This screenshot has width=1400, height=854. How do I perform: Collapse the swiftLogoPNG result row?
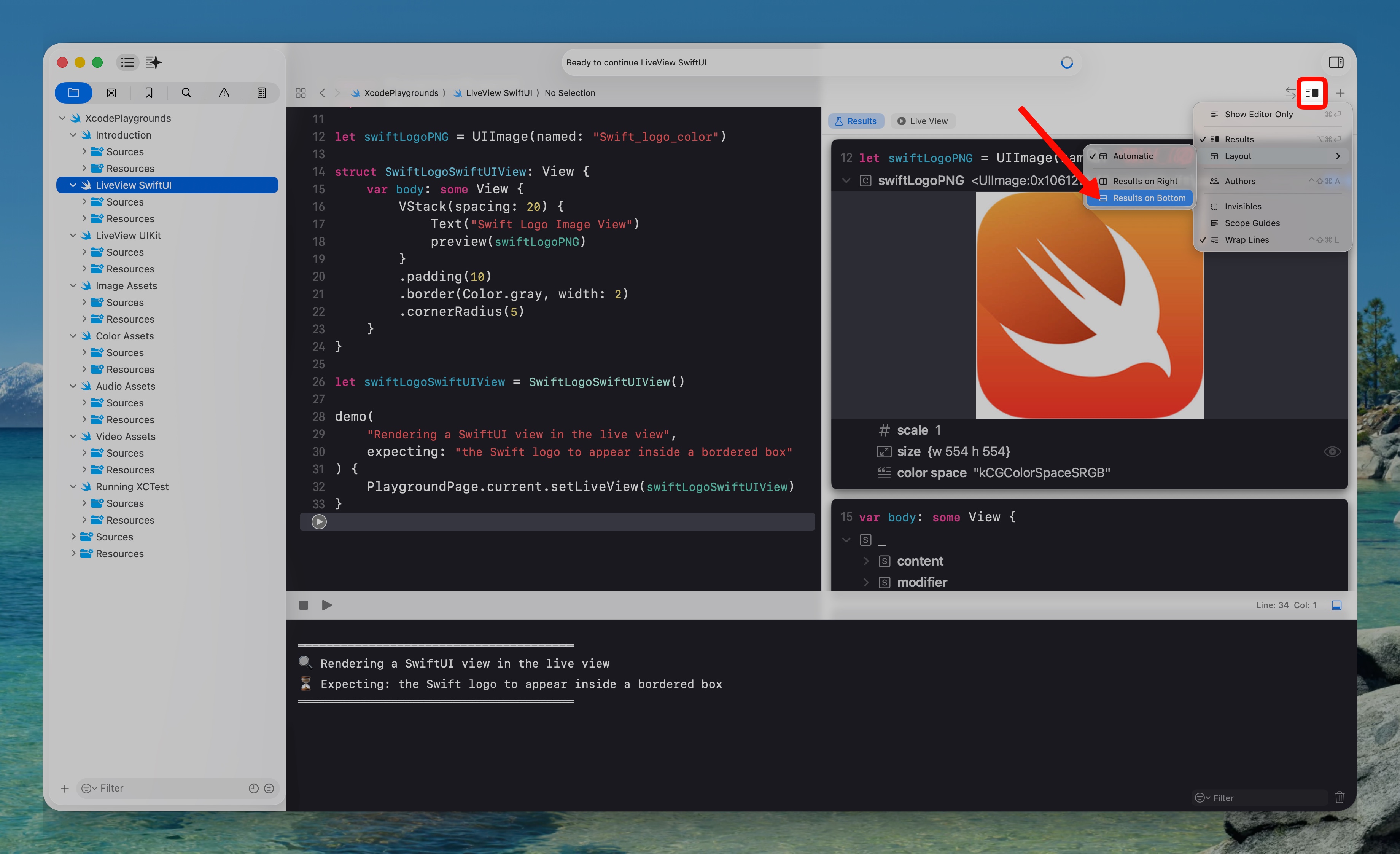tap(846, 181)
